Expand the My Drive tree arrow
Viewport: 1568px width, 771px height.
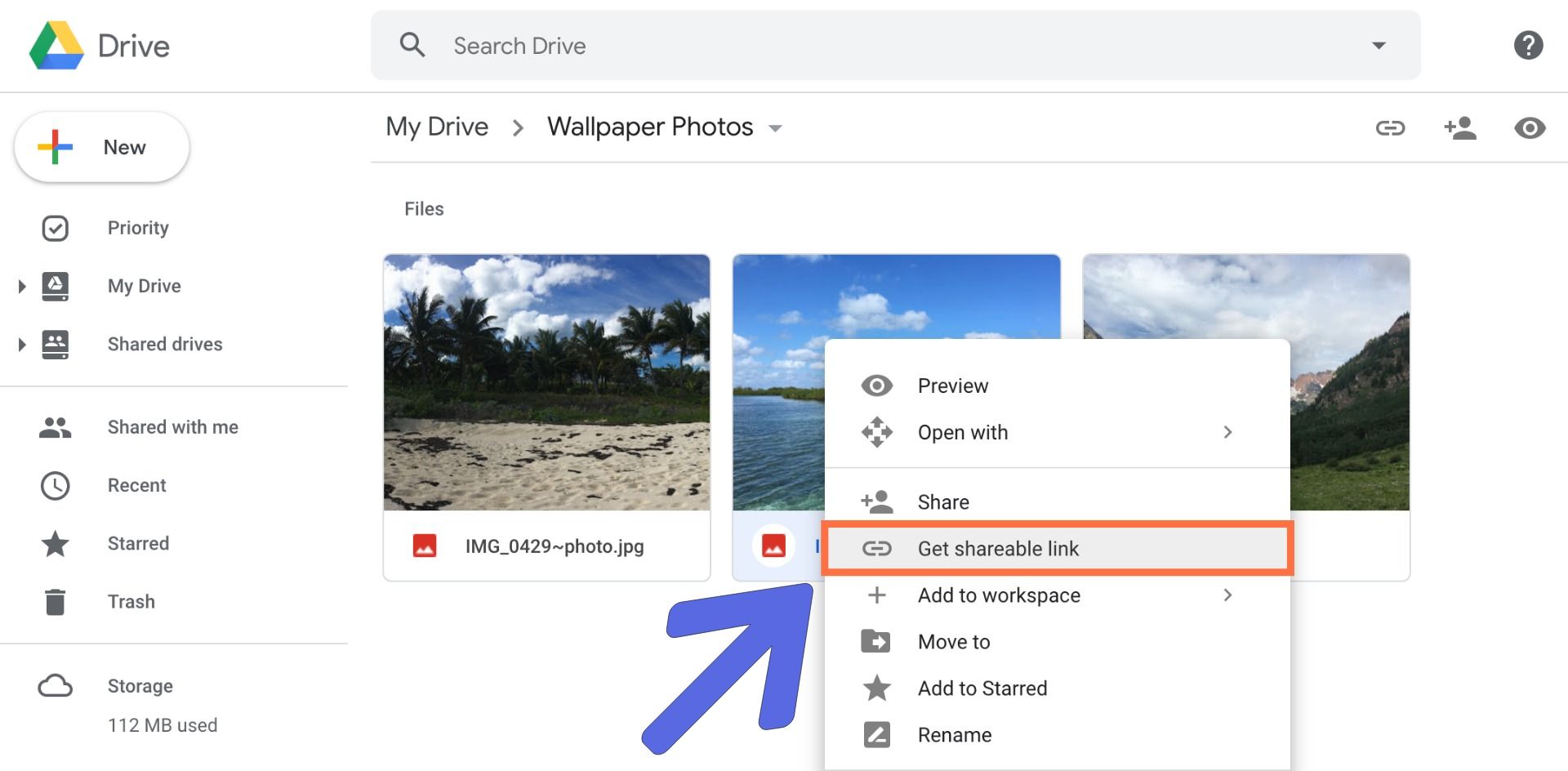coord(22,287)
